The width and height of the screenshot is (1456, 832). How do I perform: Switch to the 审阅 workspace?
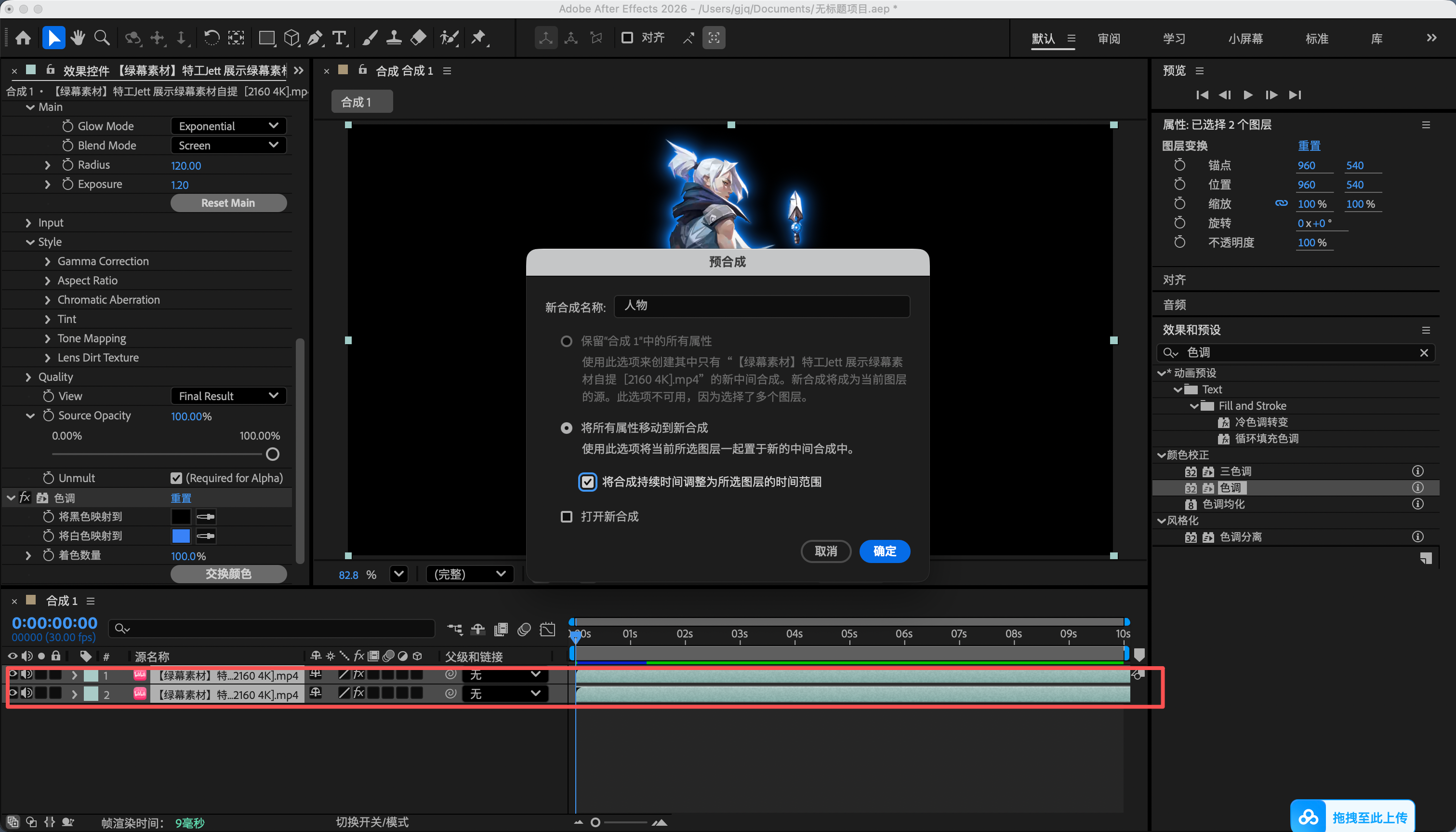click(x=1109, y=38)
